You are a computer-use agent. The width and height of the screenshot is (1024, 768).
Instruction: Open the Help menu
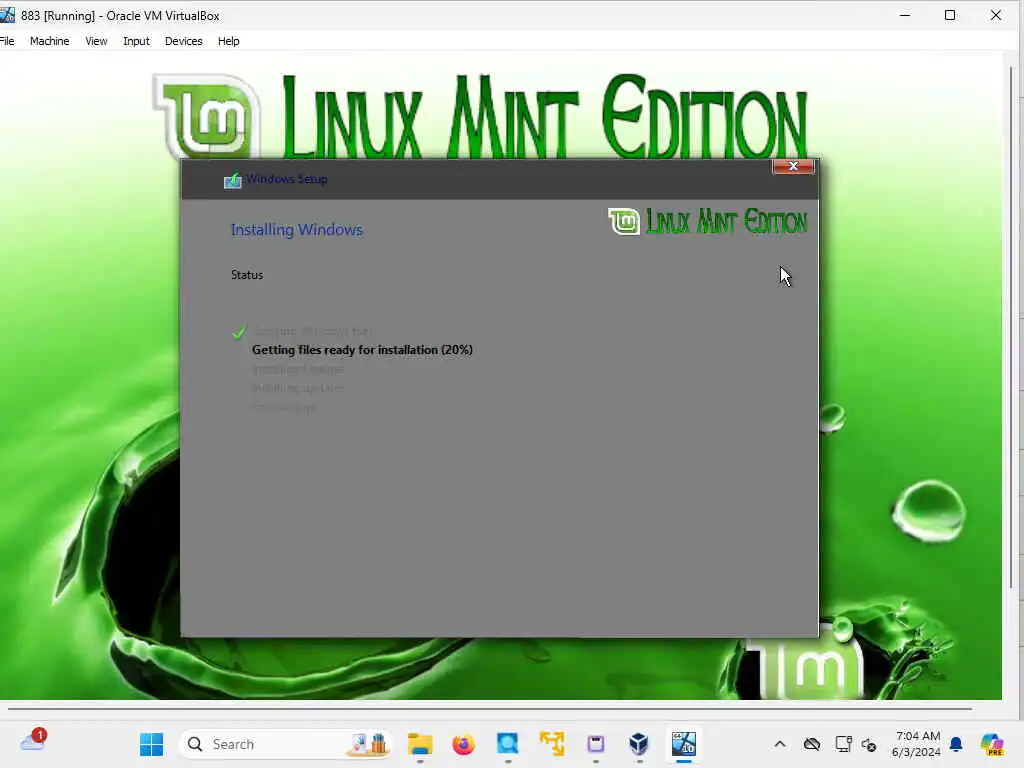229,41
